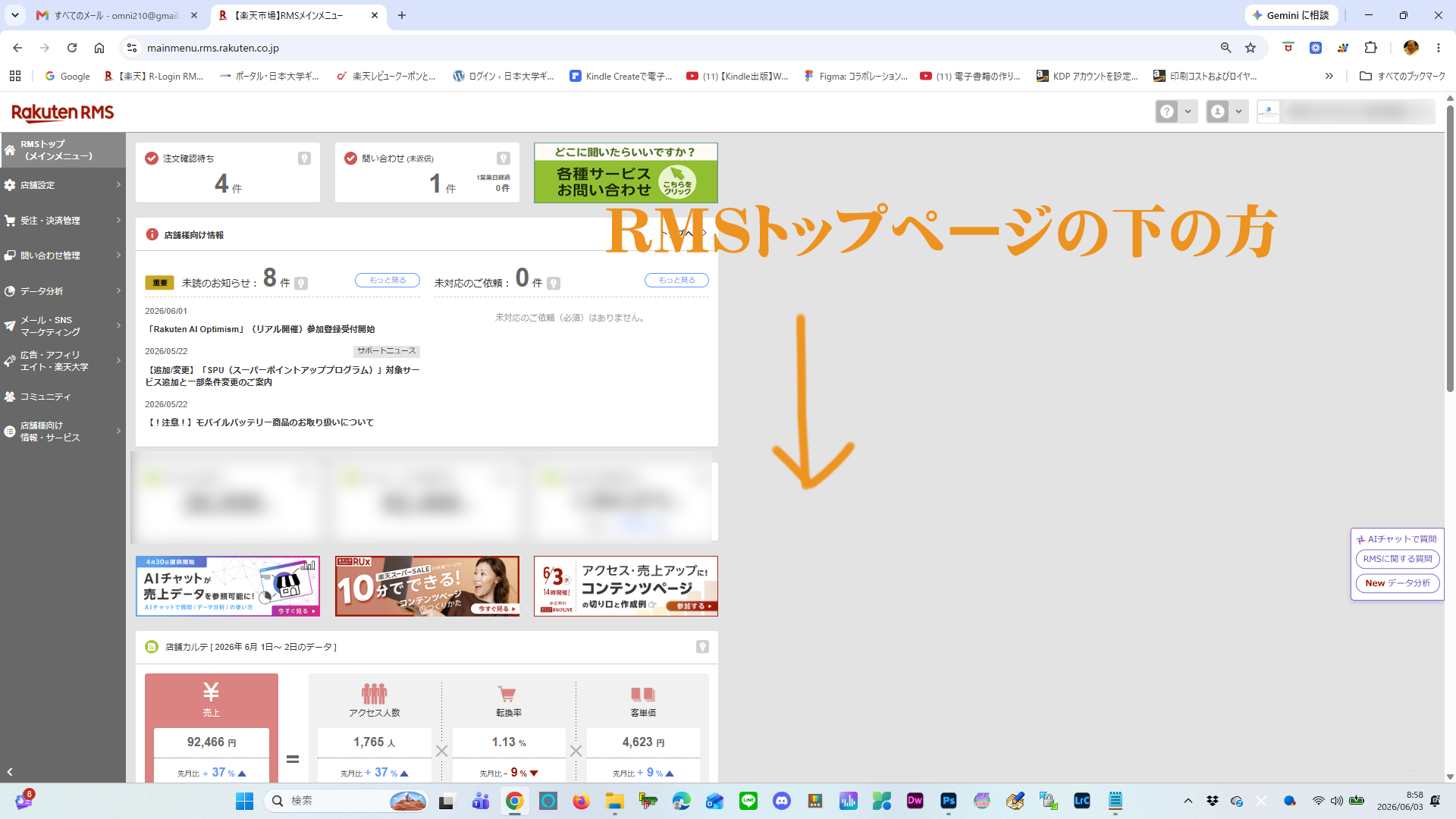Click the 店舗設定 gear icon
1456x819 pixels.
pos(10,185)
